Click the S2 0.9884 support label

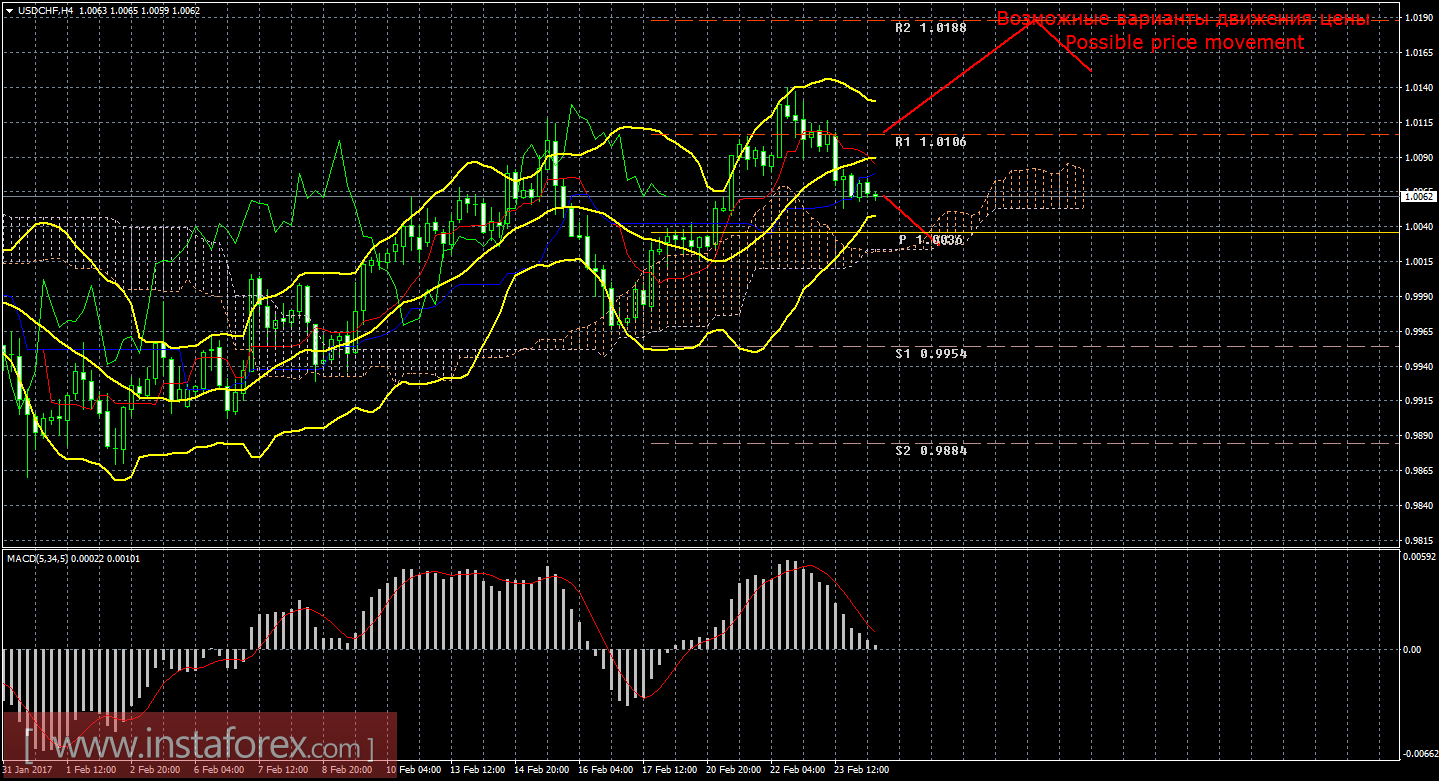pyautogui.click(x=931, y=450)
